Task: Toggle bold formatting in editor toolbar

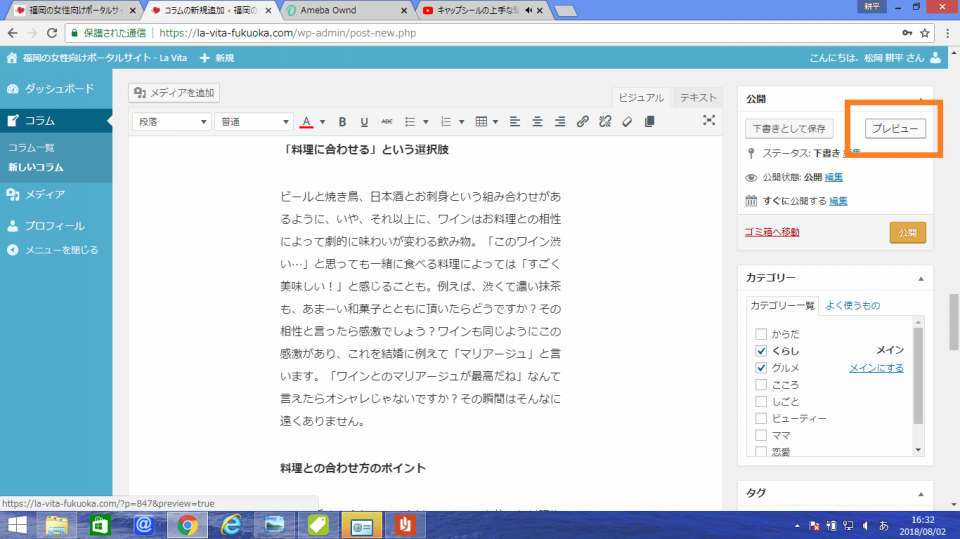Action: 342,121
